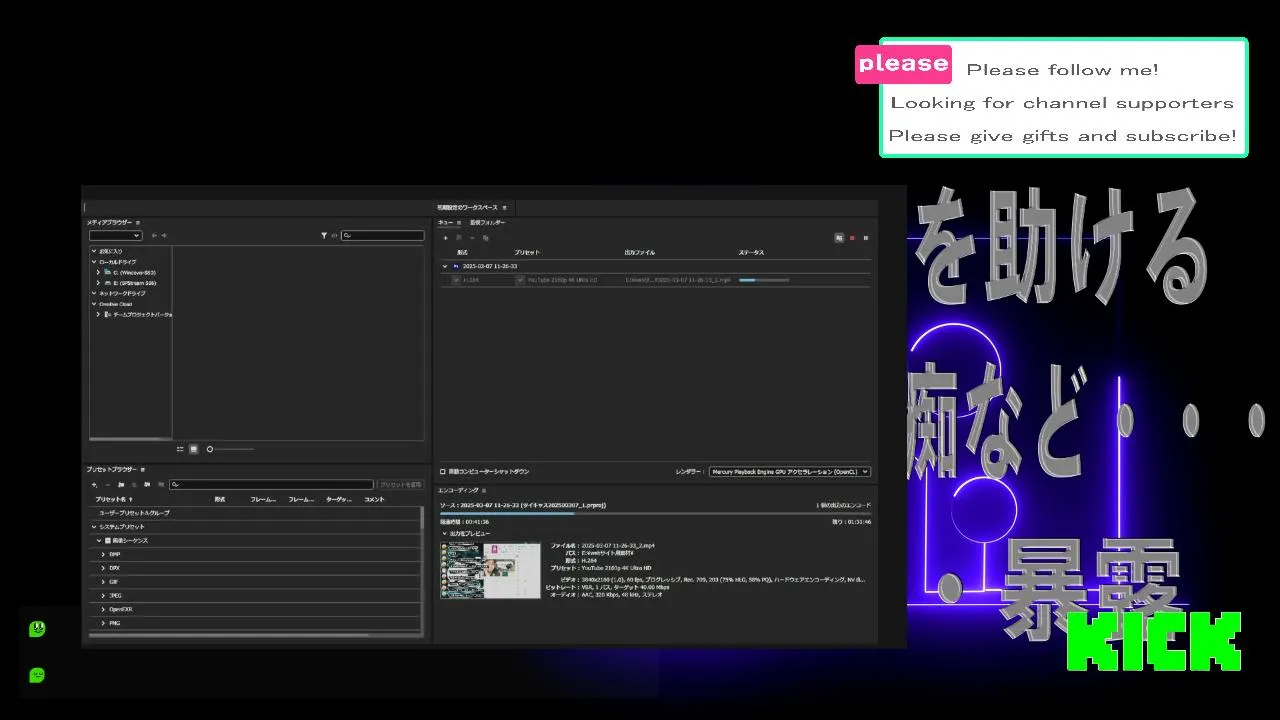Expand the PNG preset group
The width and height of the screenshot is (1280, 720).
pyautogui.click(x=103, y=623)
